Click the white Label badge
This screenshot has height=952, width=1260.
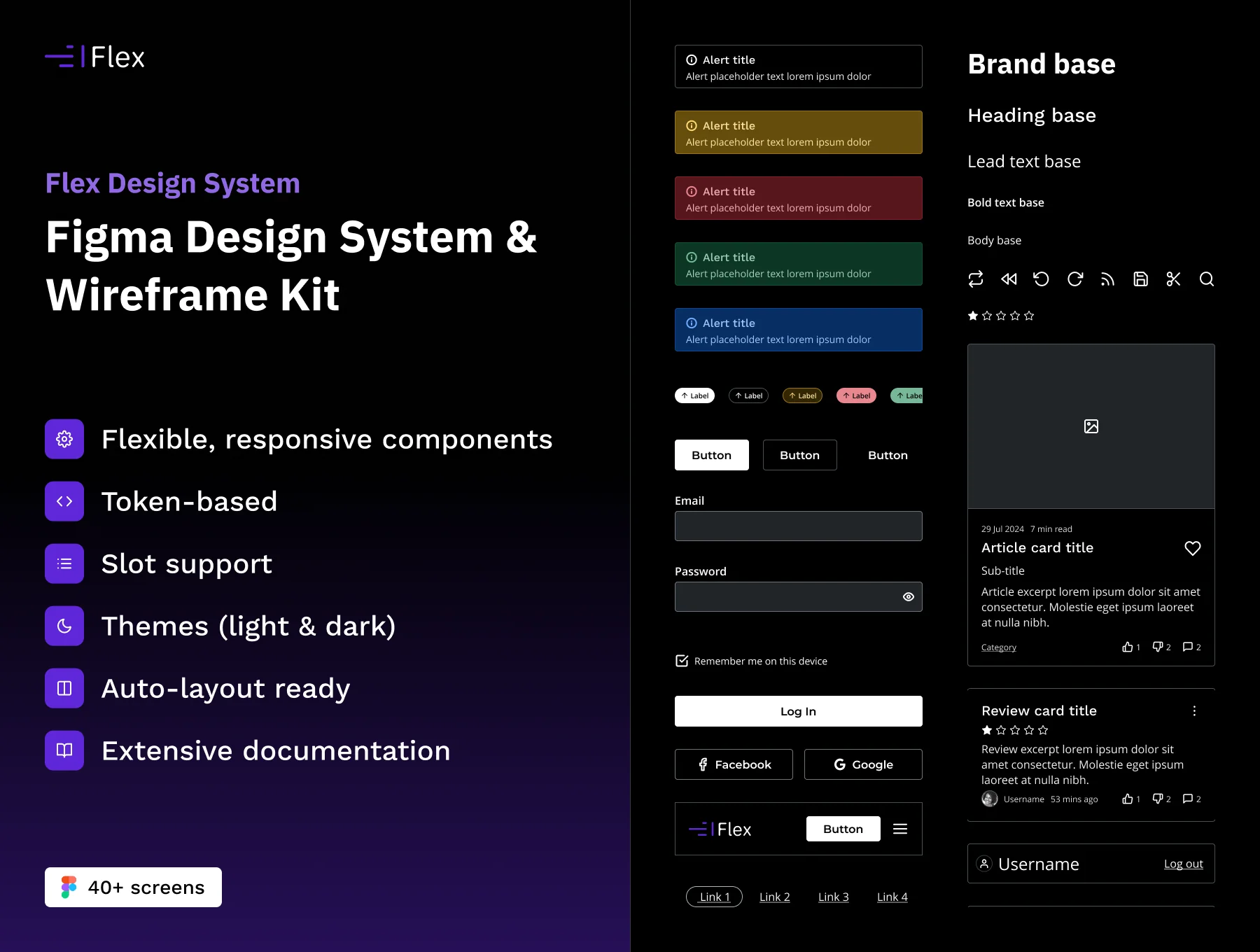coord(695,395)
